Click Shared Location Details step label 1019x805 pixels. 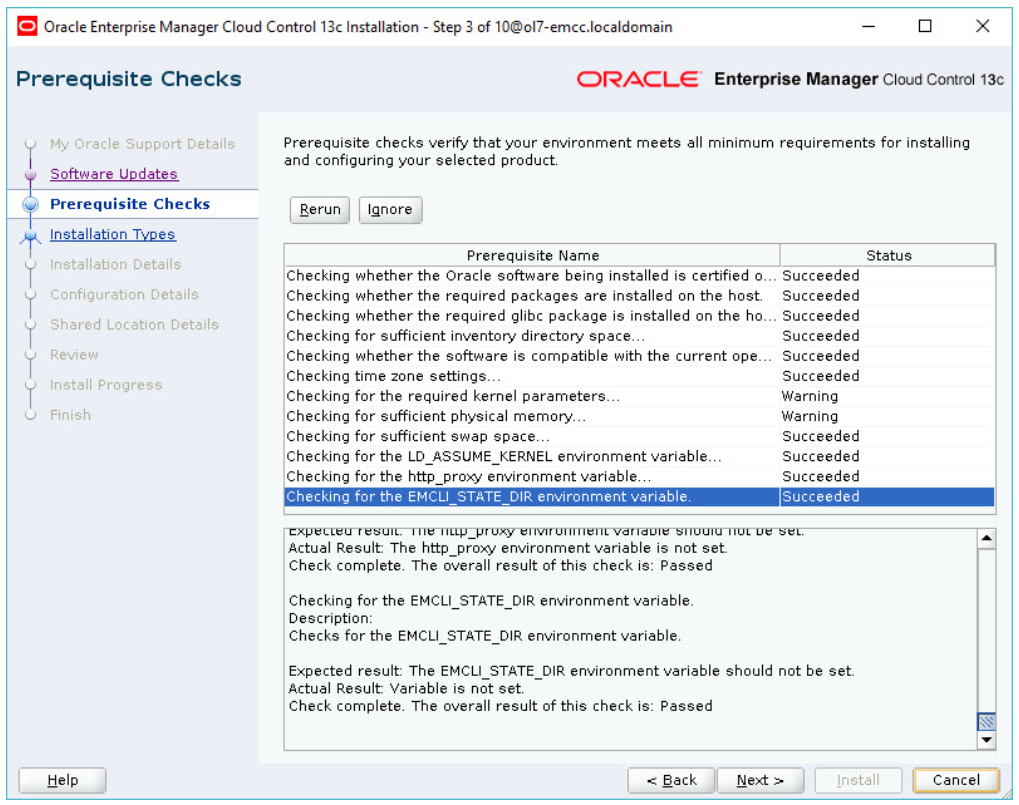135,325
